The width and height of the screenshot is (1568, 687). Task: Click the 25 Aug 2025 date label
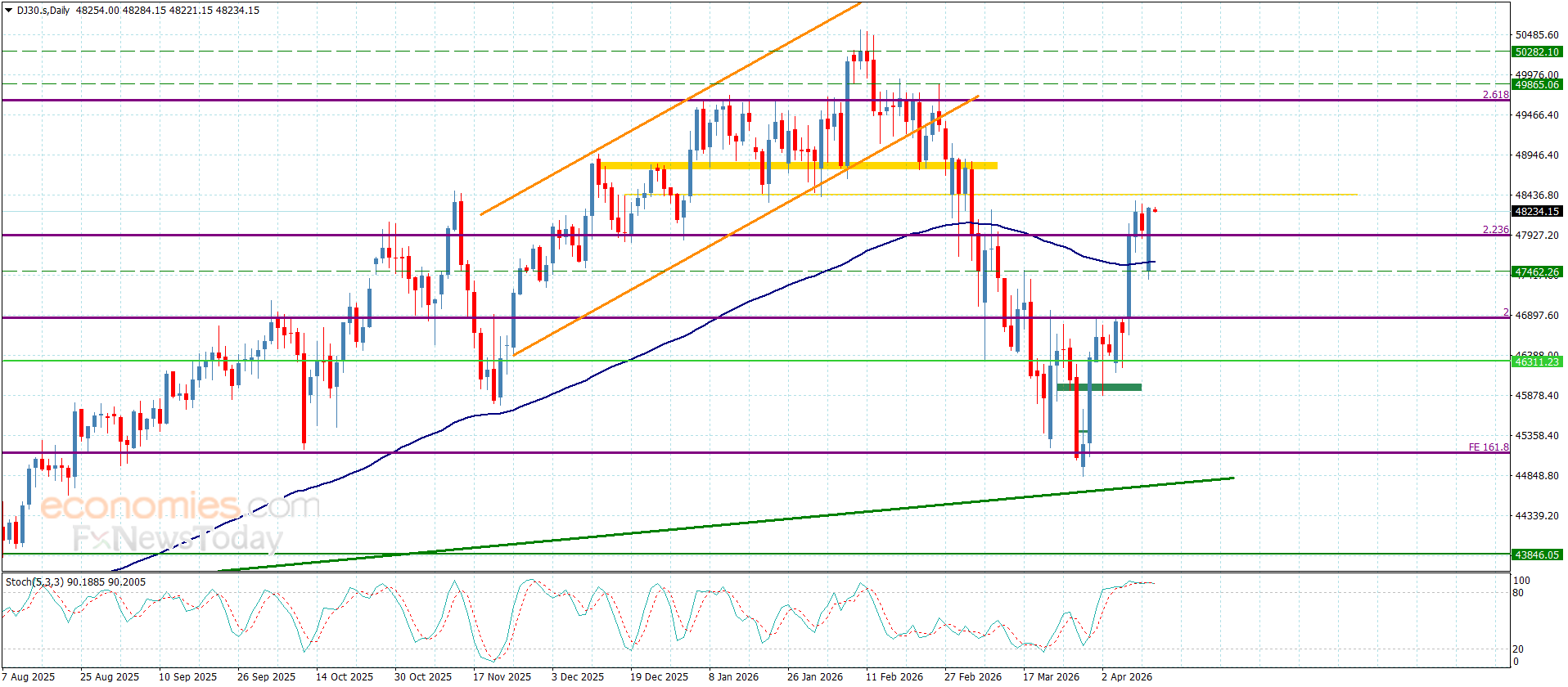click(x=110, y=677)
